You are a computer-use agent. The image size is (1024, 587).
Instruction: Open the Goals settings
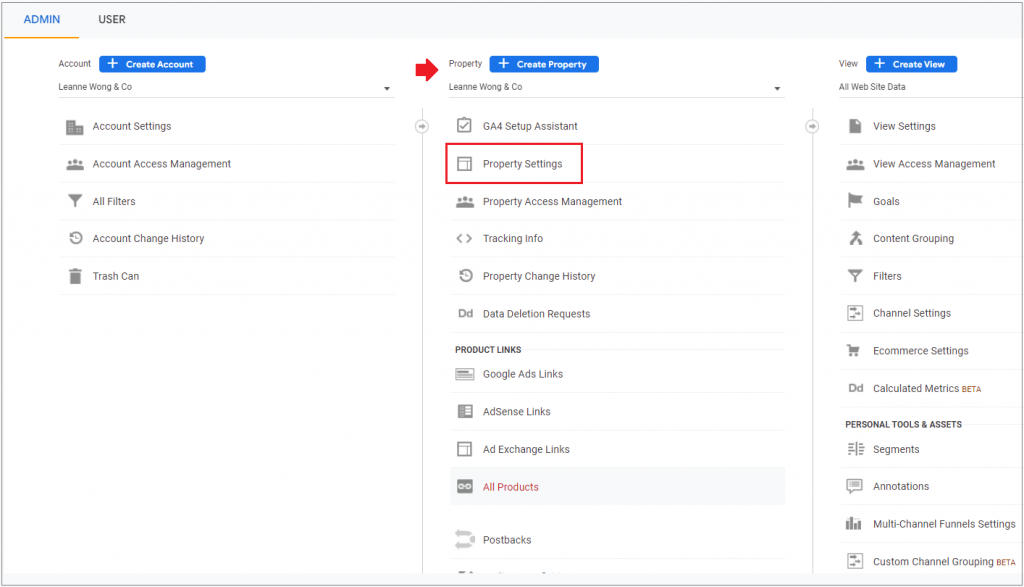tap(886, 202)
